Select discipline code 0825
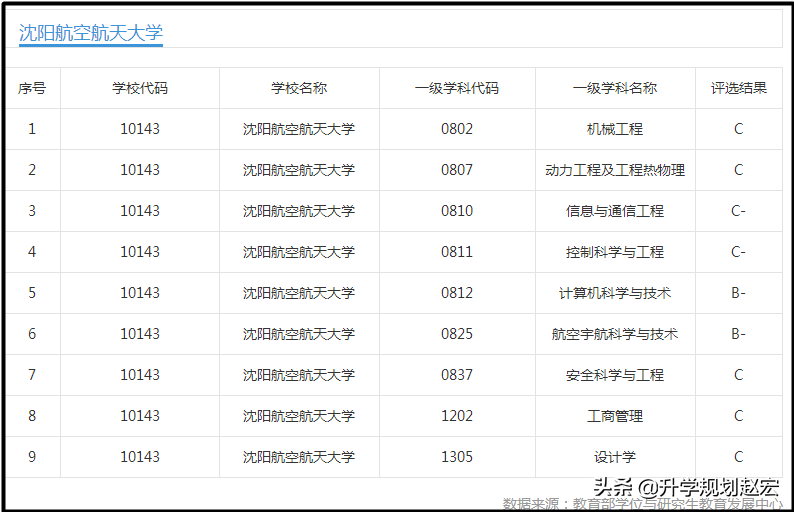The image size is (794, 512). coord(457,334)
